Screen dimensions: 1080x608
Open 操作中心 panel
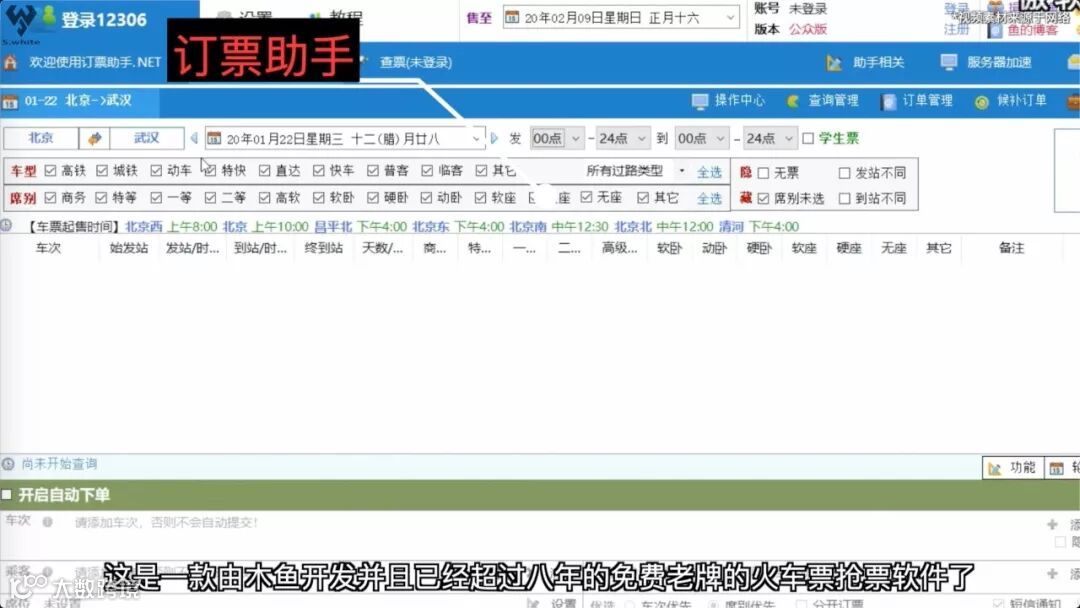(x=740, y=101)
